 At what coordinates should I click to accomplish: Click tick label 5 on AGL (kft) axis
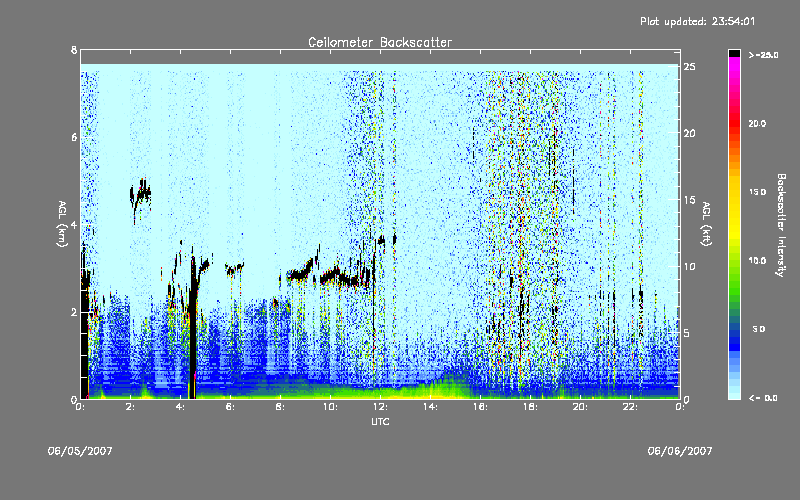pyautogui.click(x=687, y=333)
